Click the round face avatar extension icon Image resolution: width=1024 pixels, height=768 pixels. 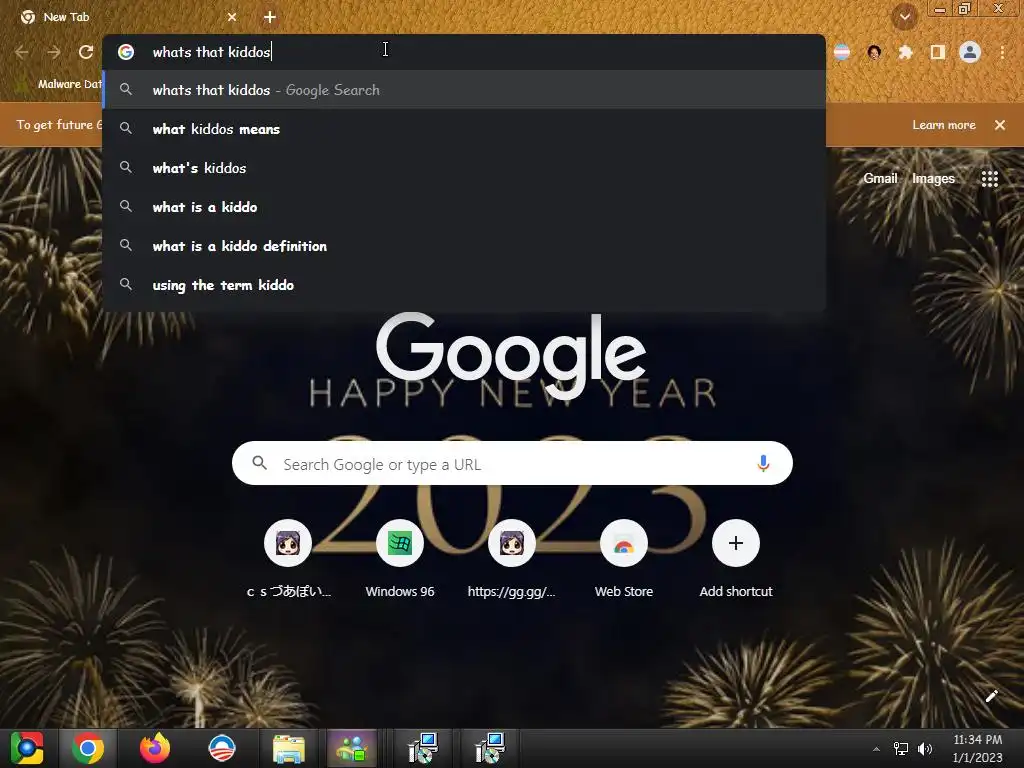pos(874,52)
